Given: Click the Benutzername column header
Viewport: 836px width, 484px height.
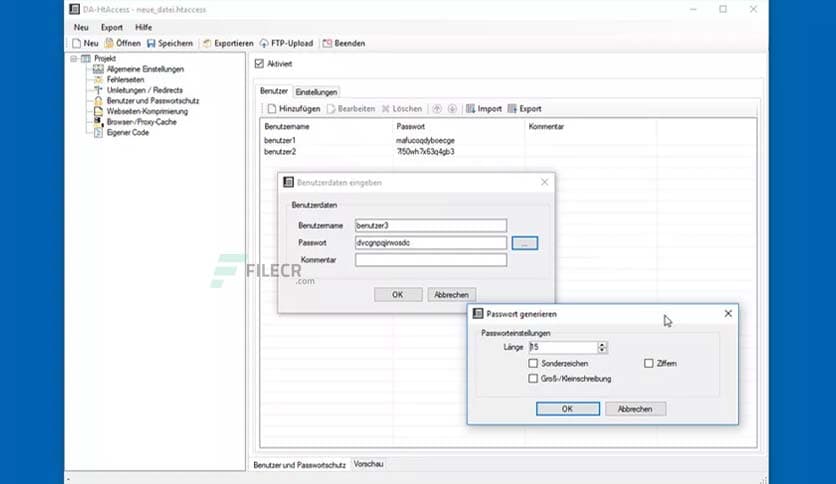Looking at the screenshot, I should click(326, 127).
